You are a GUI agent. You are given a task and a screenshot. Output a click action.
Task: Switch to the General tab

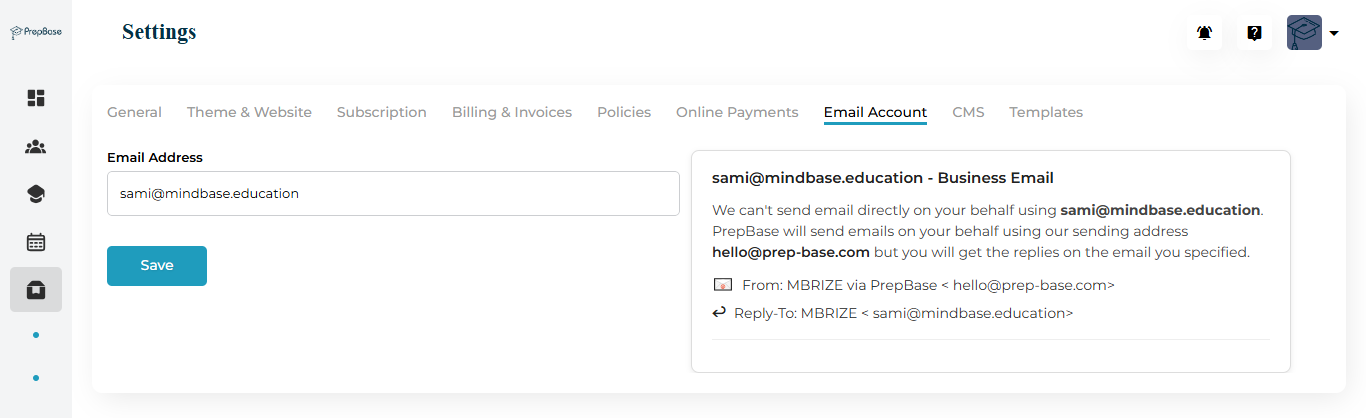point(134,112)
